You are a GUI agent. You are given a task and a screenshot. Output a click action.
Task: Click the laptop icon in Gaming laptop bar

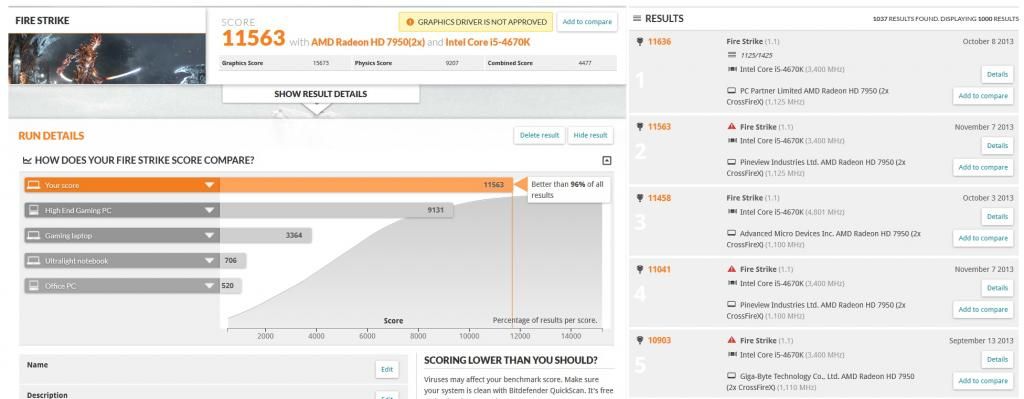point(34,235)
